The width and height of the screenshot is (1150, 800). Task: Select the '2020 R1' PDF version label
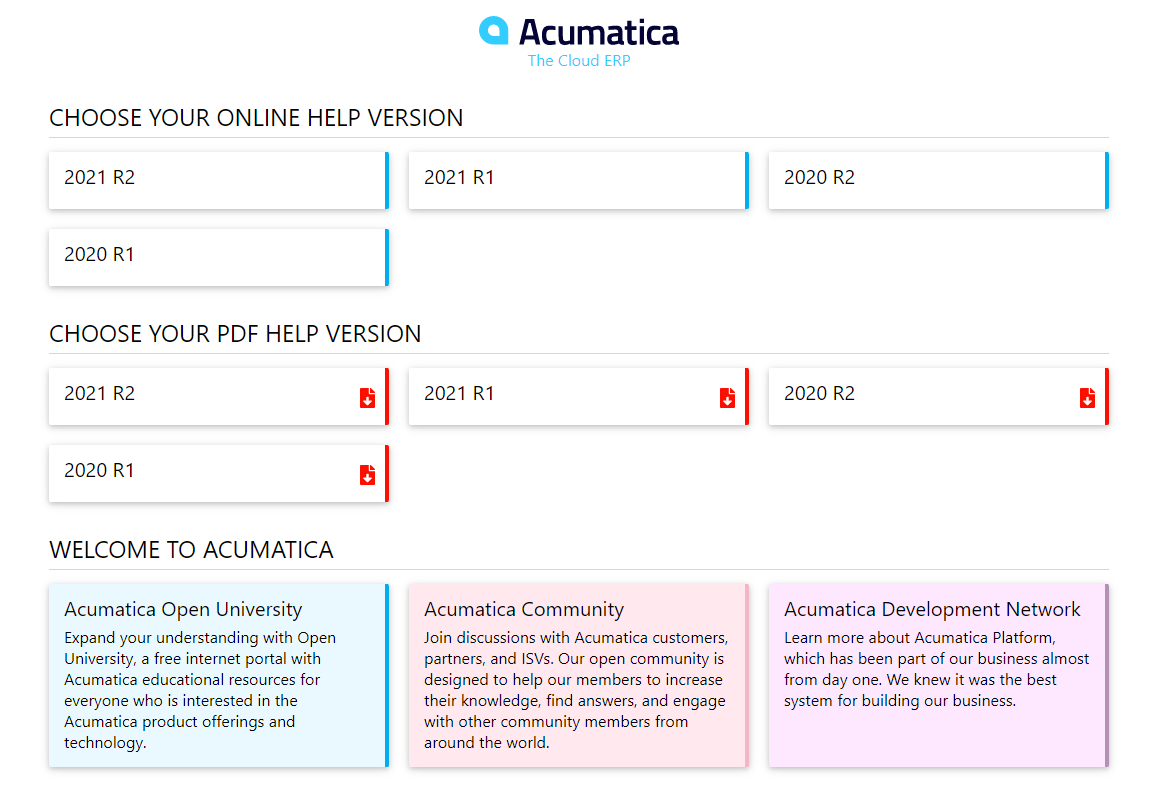click(x=100, y=471)
